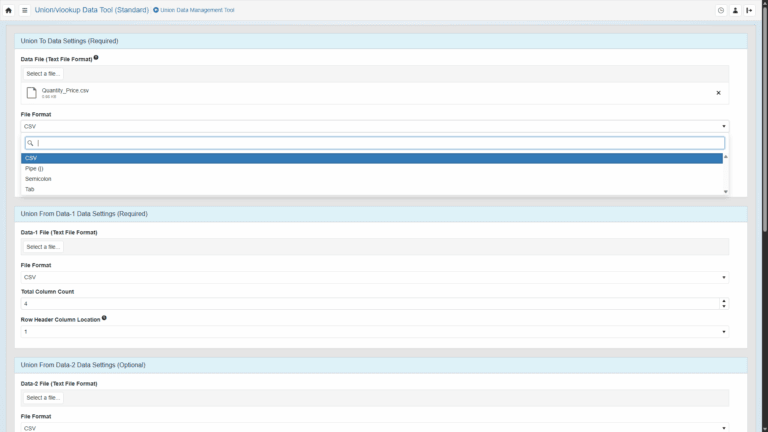Open the Union Data Management Tool link
Image resolution: width=768 pixels, height=432 pixels.
pos(197,10)
